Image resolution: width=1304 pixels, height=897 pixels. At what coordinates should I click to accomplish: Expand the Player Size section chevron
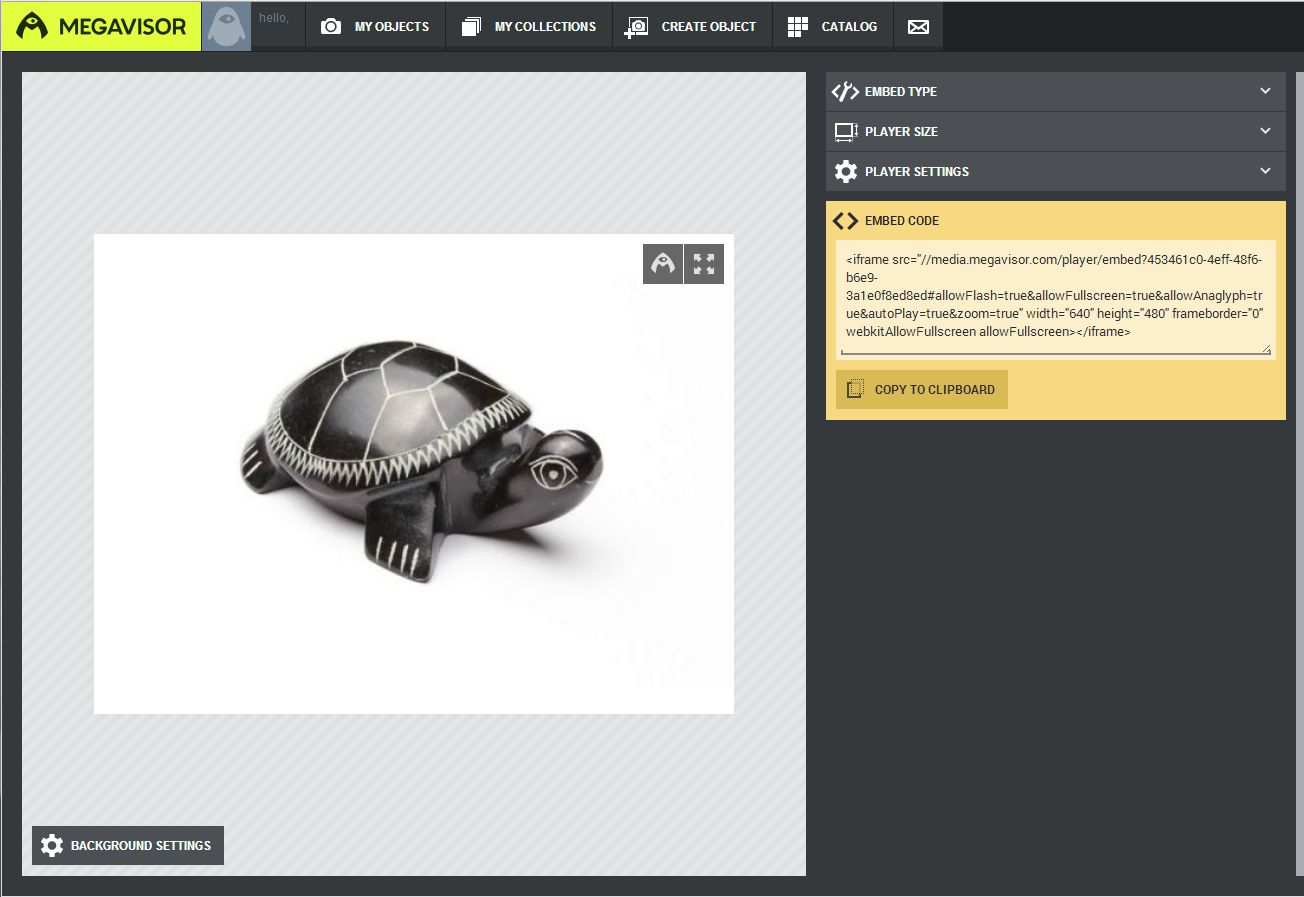click(1265, 131)
